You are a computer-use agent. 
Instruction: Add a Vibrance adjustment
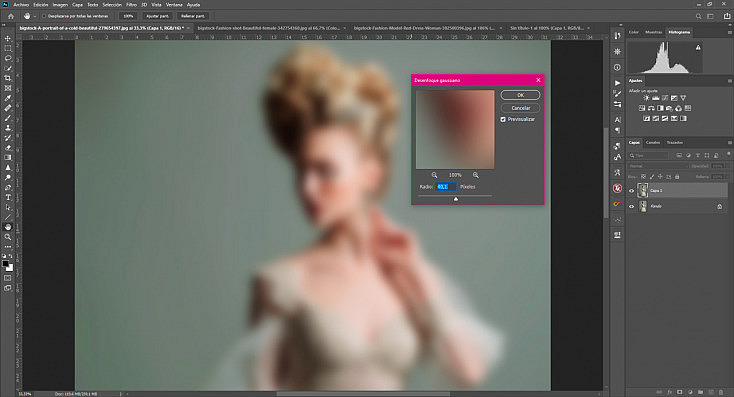point(683,98)
